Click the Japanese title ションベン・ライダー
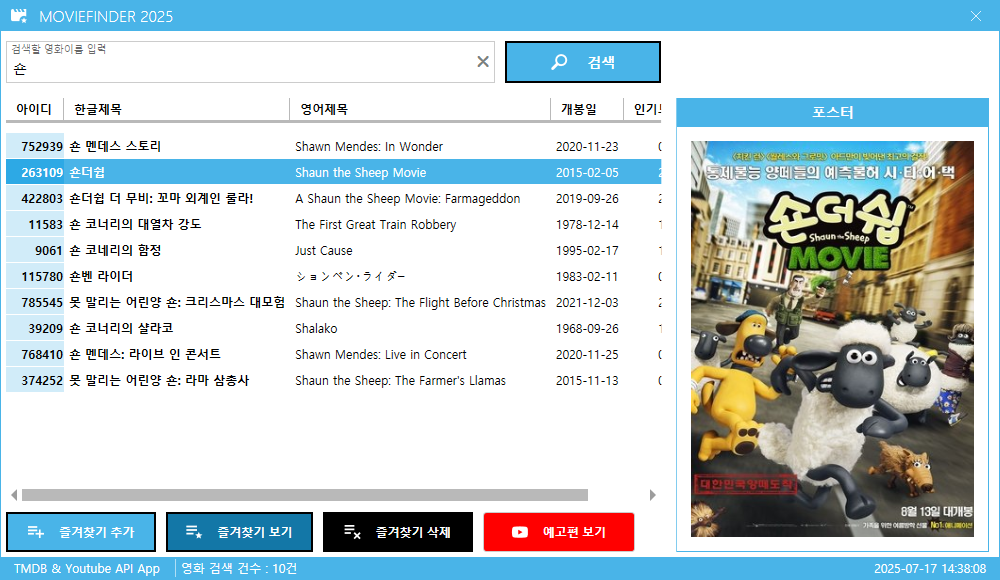Screen dimensions: 1000x580 coord(350,276)
